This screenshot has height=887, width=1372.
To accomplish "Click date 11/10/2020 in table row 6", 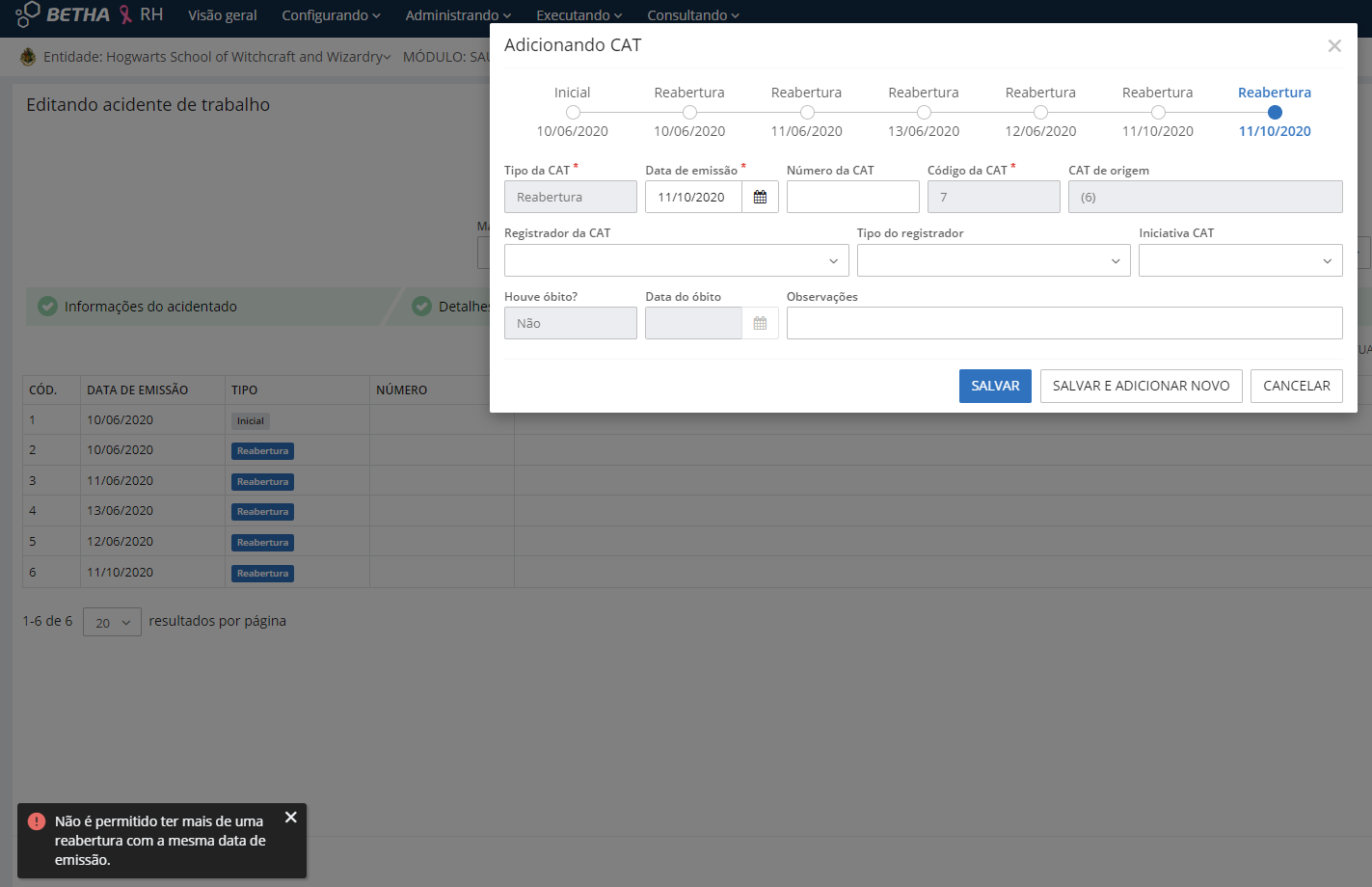I will tap(120, 573).
